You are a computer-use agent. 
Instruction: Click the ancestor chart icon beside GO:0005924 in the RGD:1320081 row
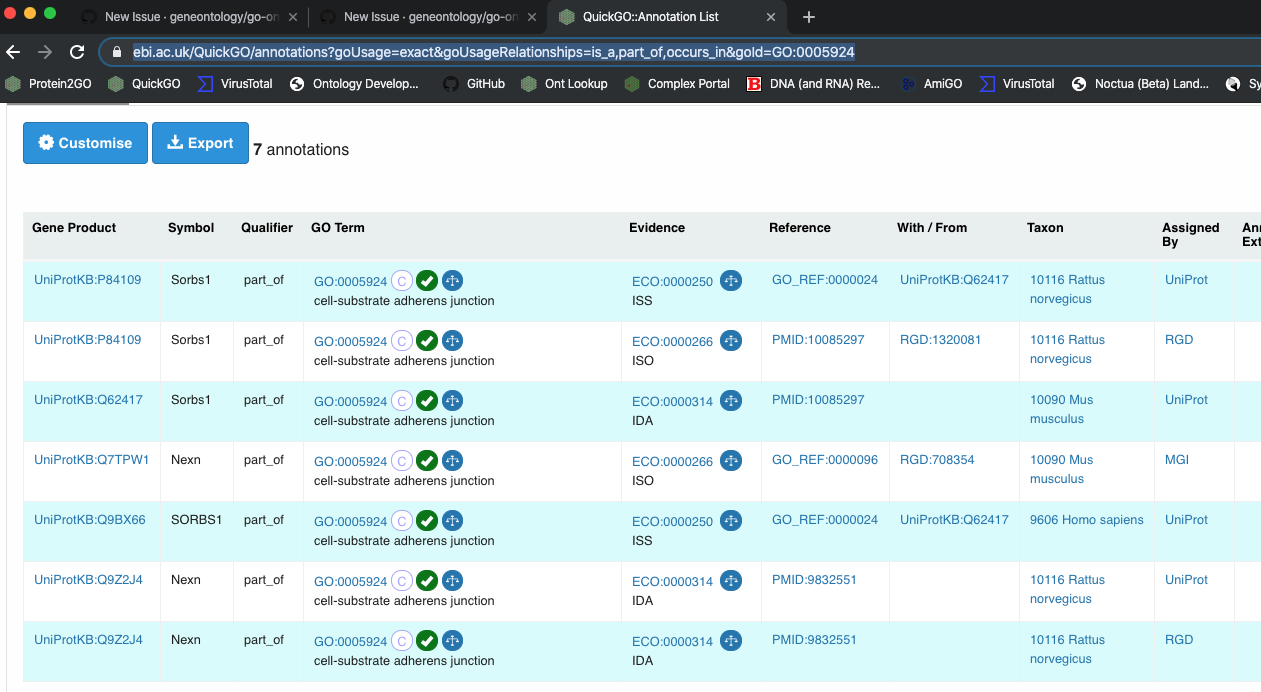coord(453,341)
